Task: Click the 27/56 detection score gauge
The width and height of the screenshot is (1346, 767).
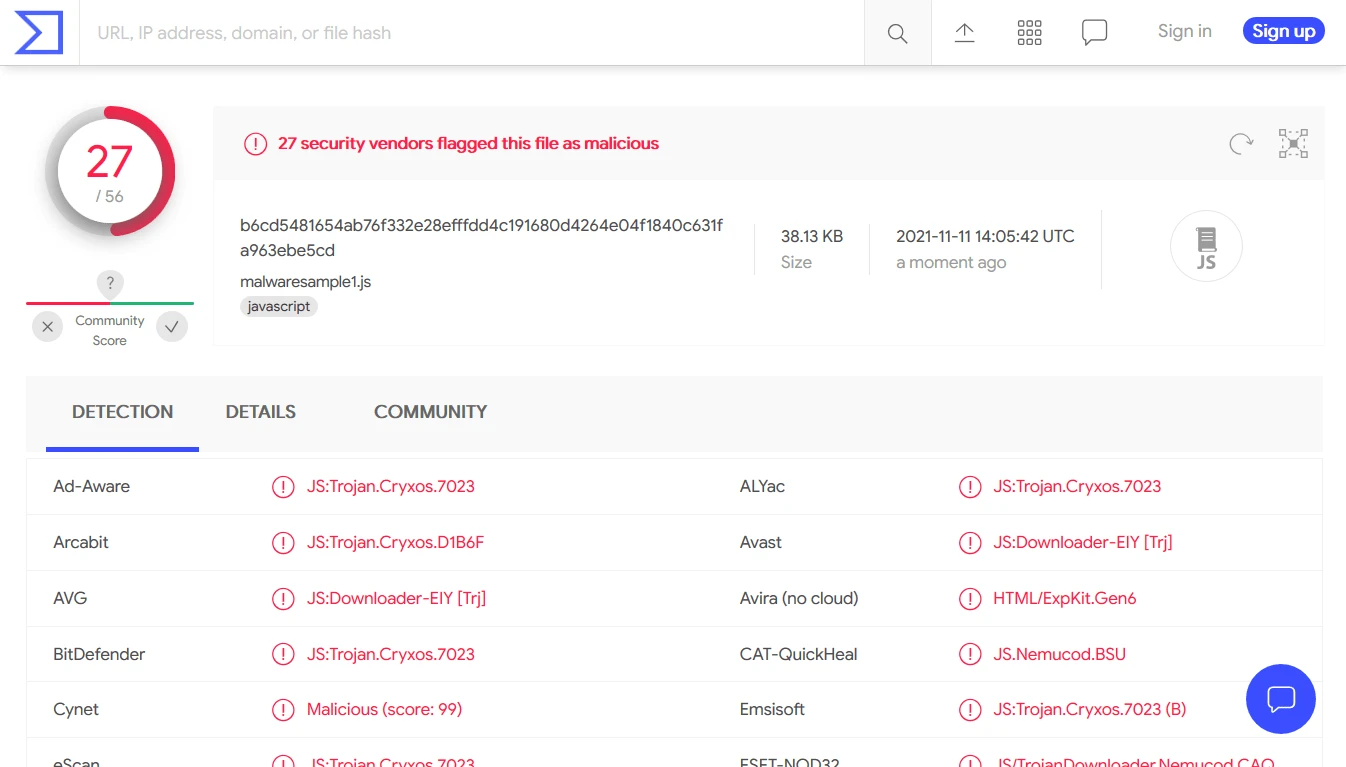Action: (x=110, y=171)
